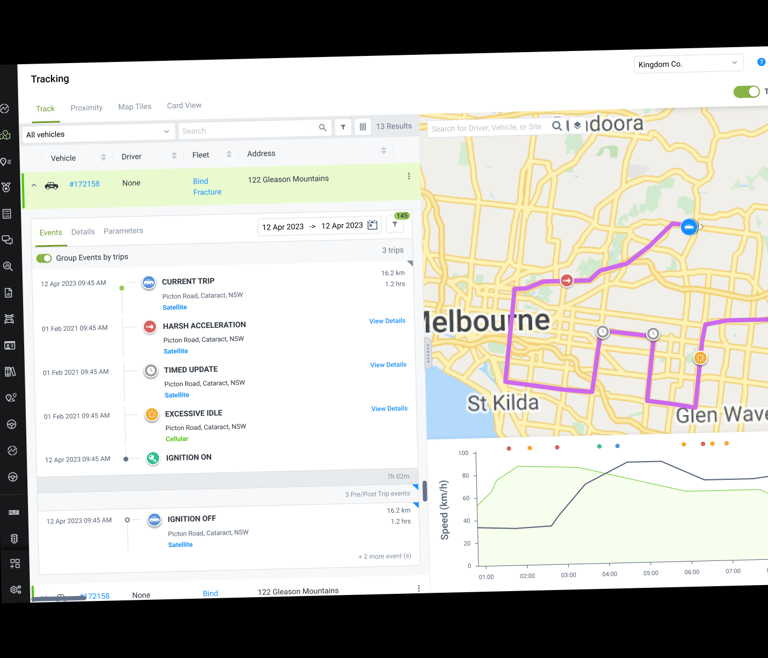View Details for Timed Update event

(x=388, y=365)
